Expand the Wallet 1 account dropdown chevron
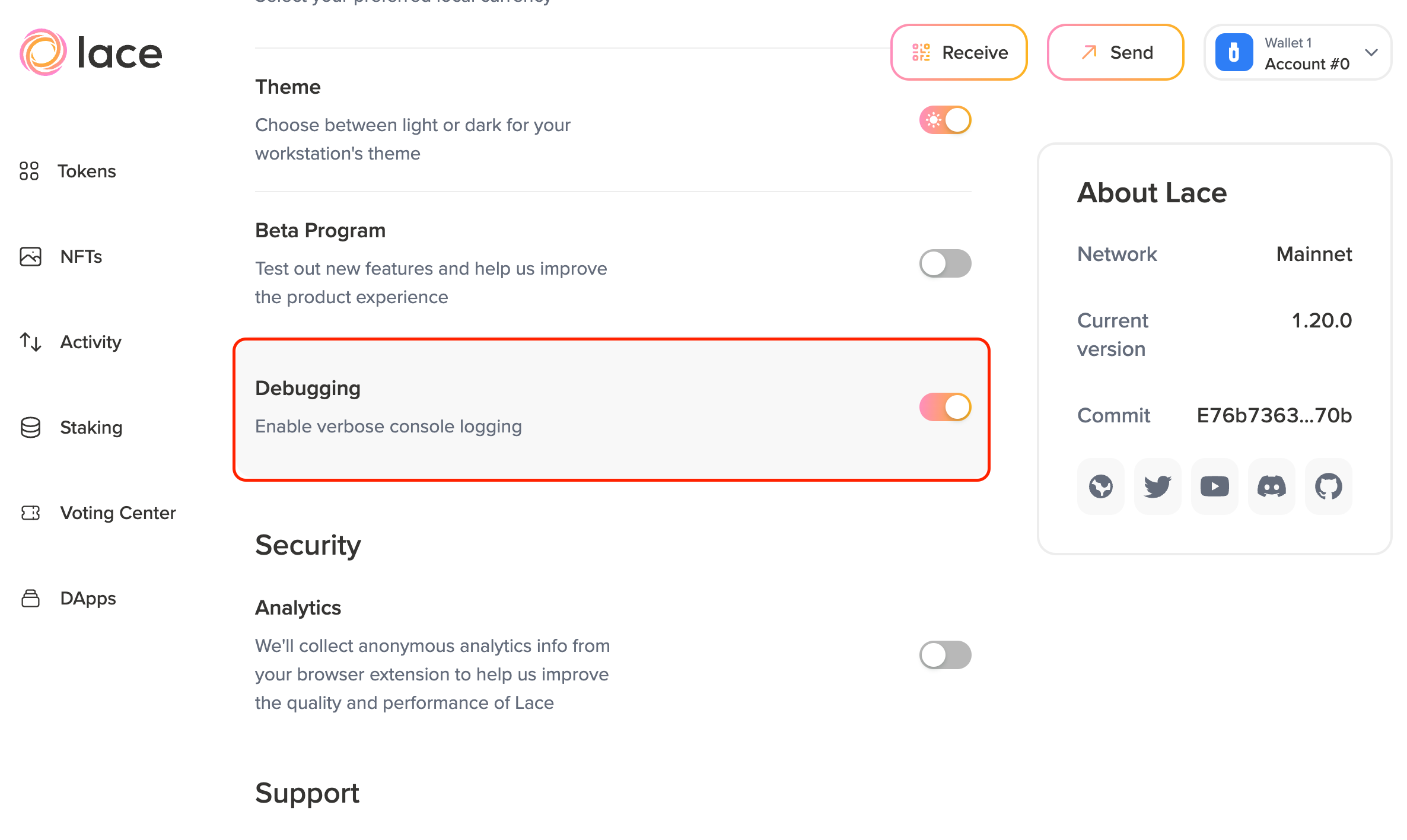The width and height of the screenshot is (1407, 840). (1371, 52)
